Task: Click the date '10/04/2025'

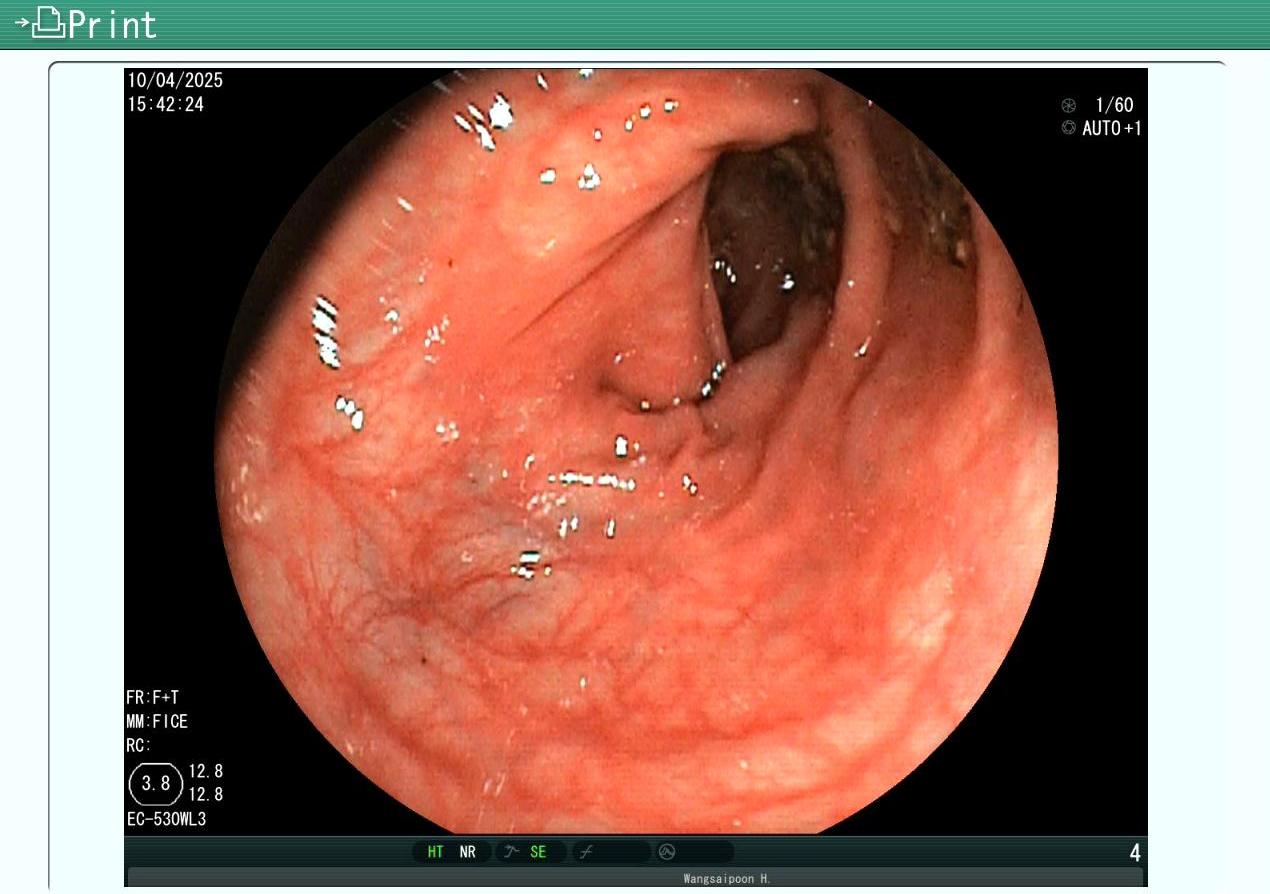Action: click(x=175, y=81)
